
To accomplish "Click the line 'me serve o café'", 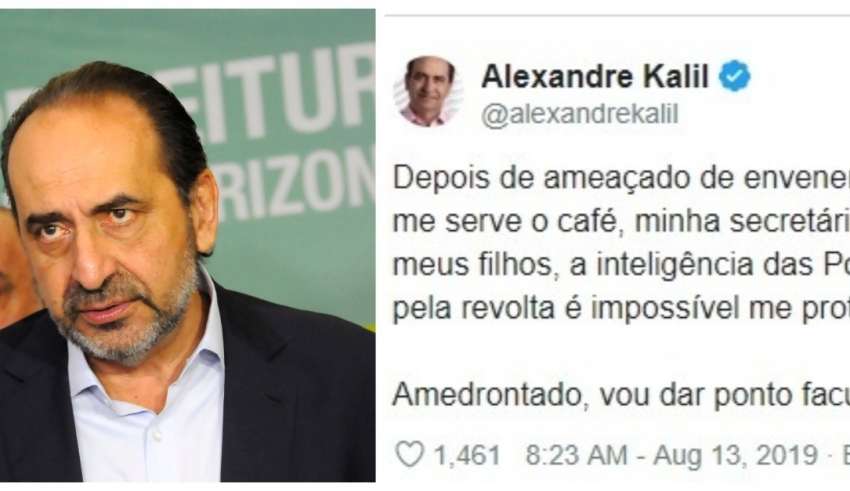I will (x=621, y=222).
